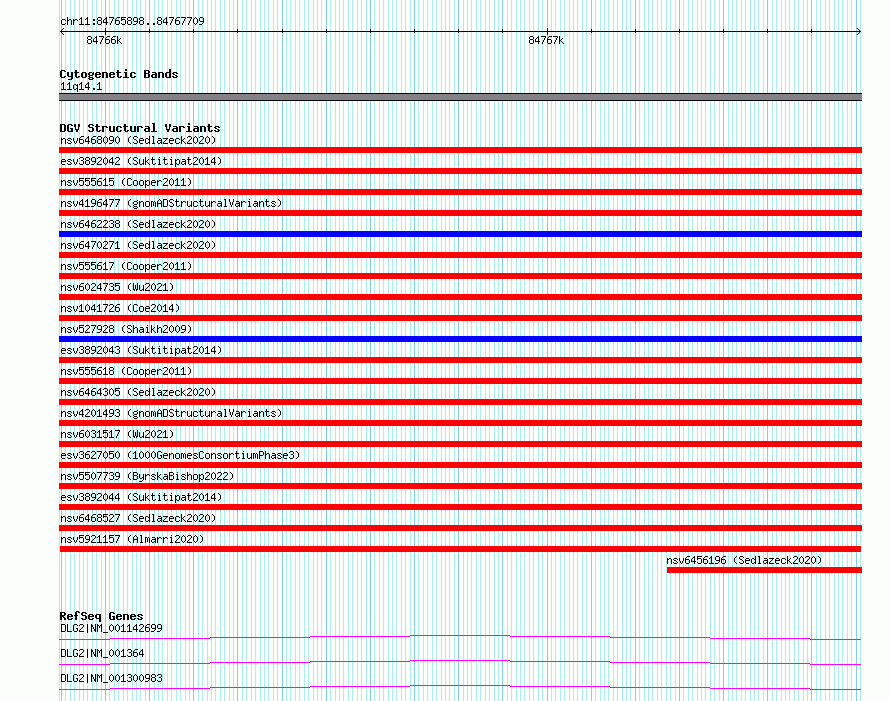Image resolution: width=890 pixels, height=701 pixels.
Task: Open nsv6456196 (Sedlazeck2020) label
Action: click(744, 560)
